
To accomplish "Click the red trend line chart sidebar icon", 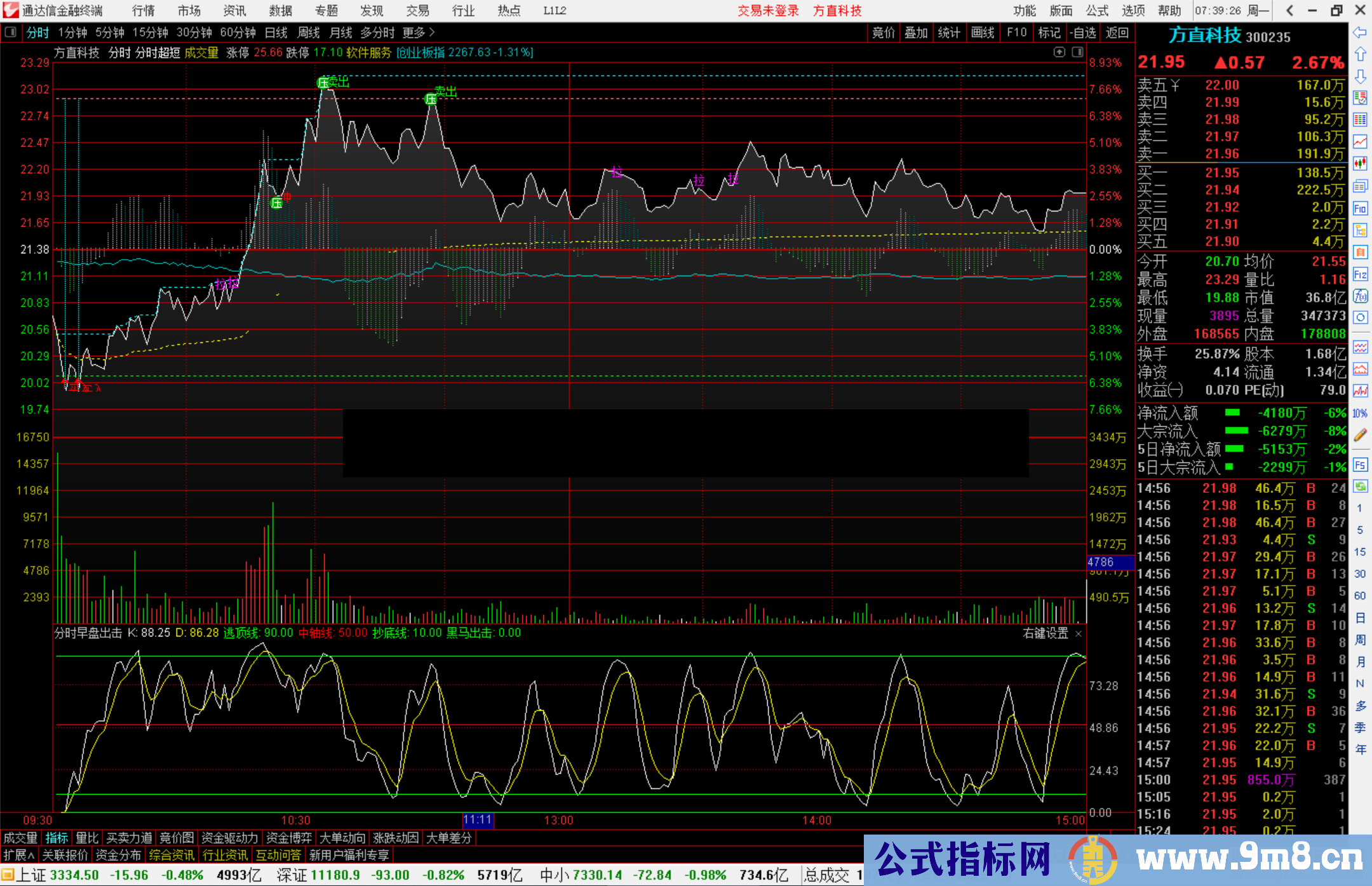I will [1360, 142].
